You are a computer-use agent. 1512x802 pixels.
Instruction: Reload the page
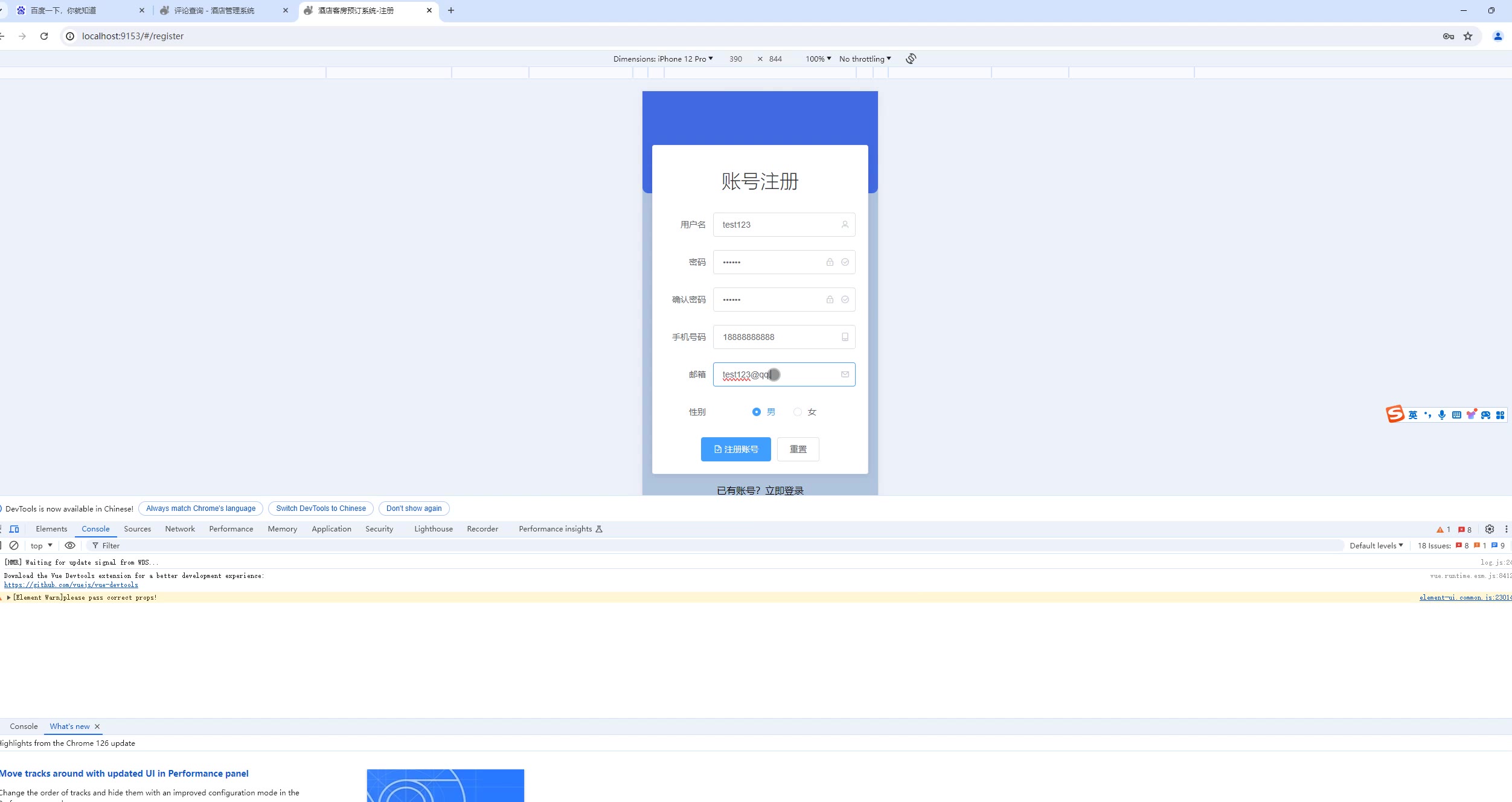(44, 36)
